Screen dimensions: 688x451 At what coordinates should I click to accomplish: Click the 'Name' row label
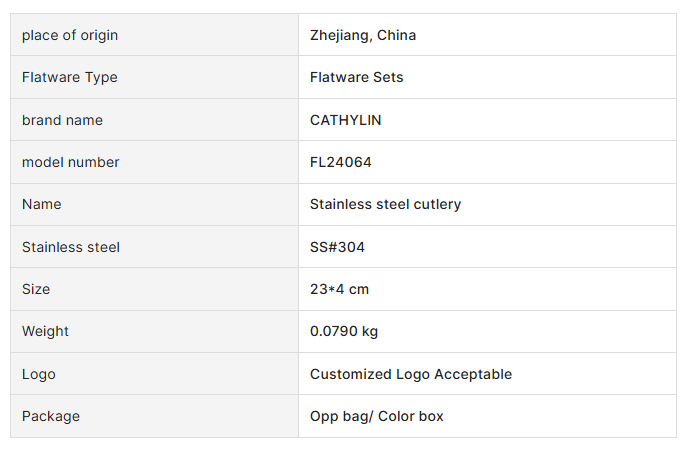[42, 204]
